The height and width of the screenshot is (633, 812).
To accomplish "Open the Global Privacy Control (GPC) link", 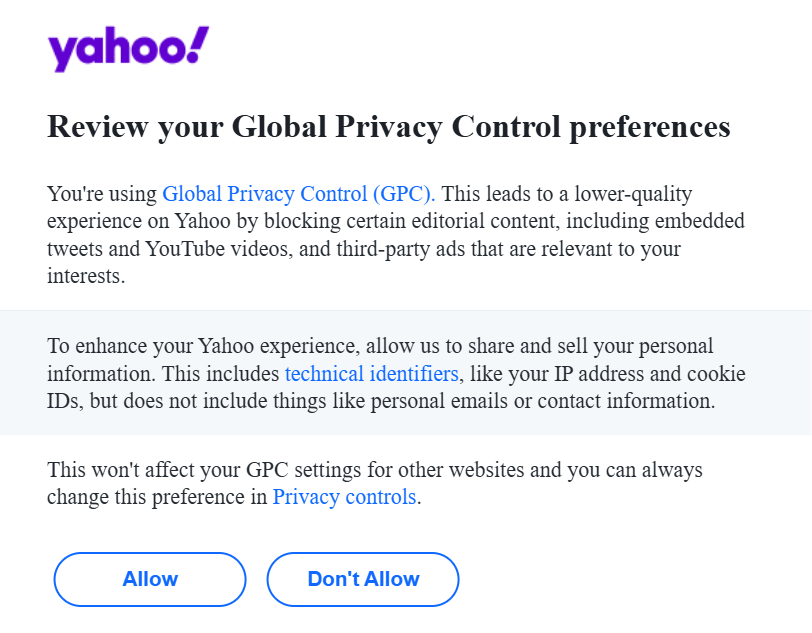I will click(x=299, y=193).
